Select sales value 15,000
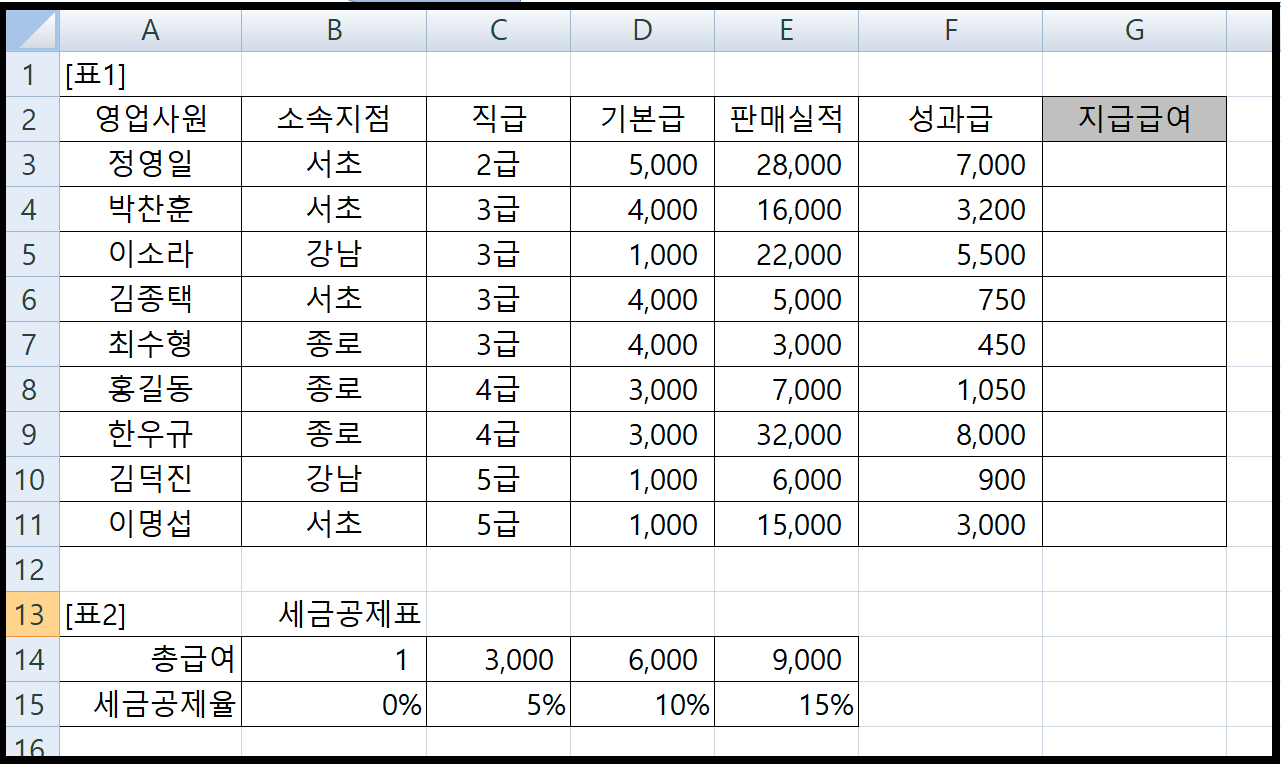This screenshot has height=764, width=1281. pyautogui.click(x=786, y=524)
